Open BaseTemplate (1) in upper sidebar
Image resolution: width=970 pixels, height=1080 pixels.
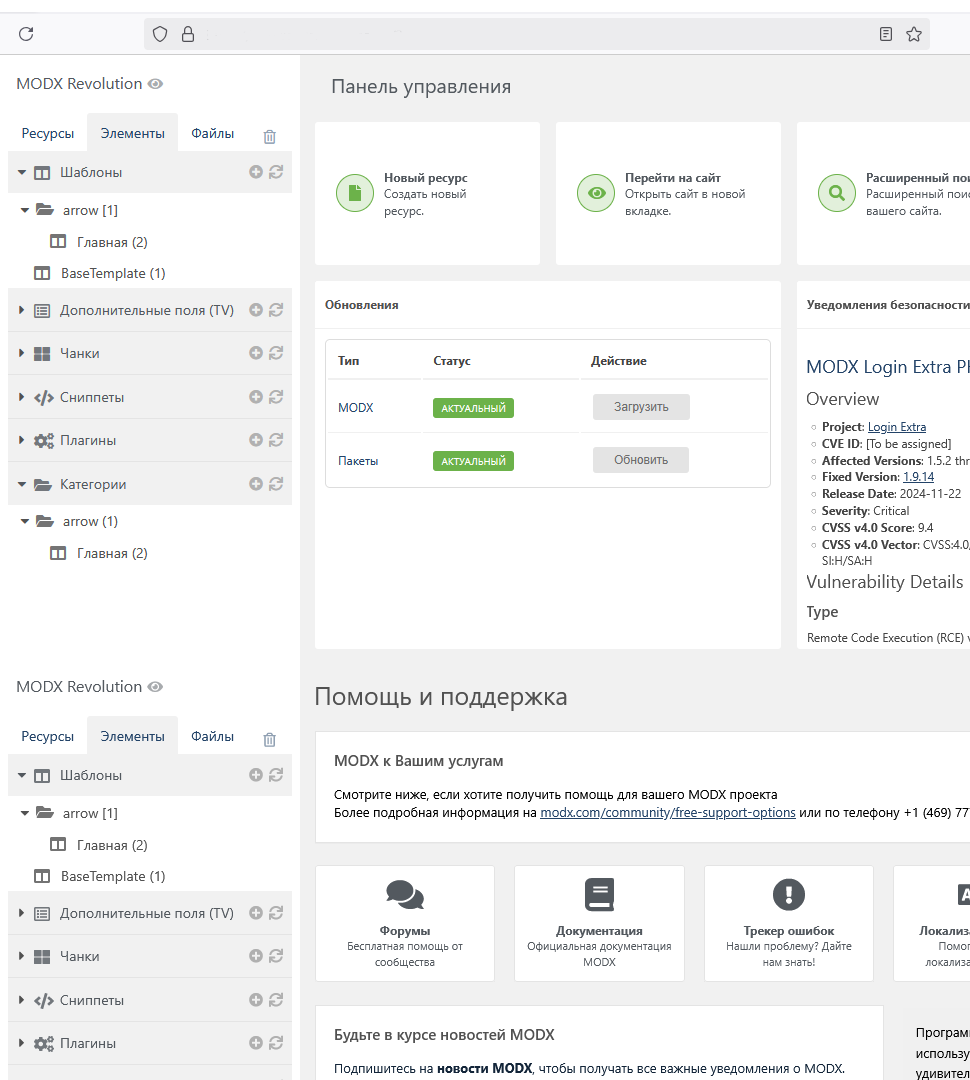coord(113,273)
